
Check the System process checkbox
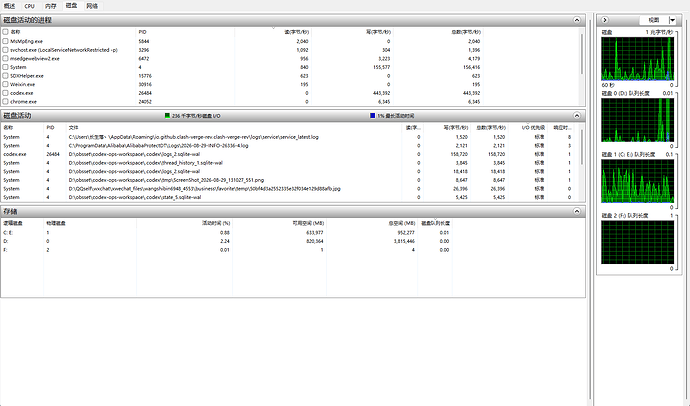pos(5,67)
